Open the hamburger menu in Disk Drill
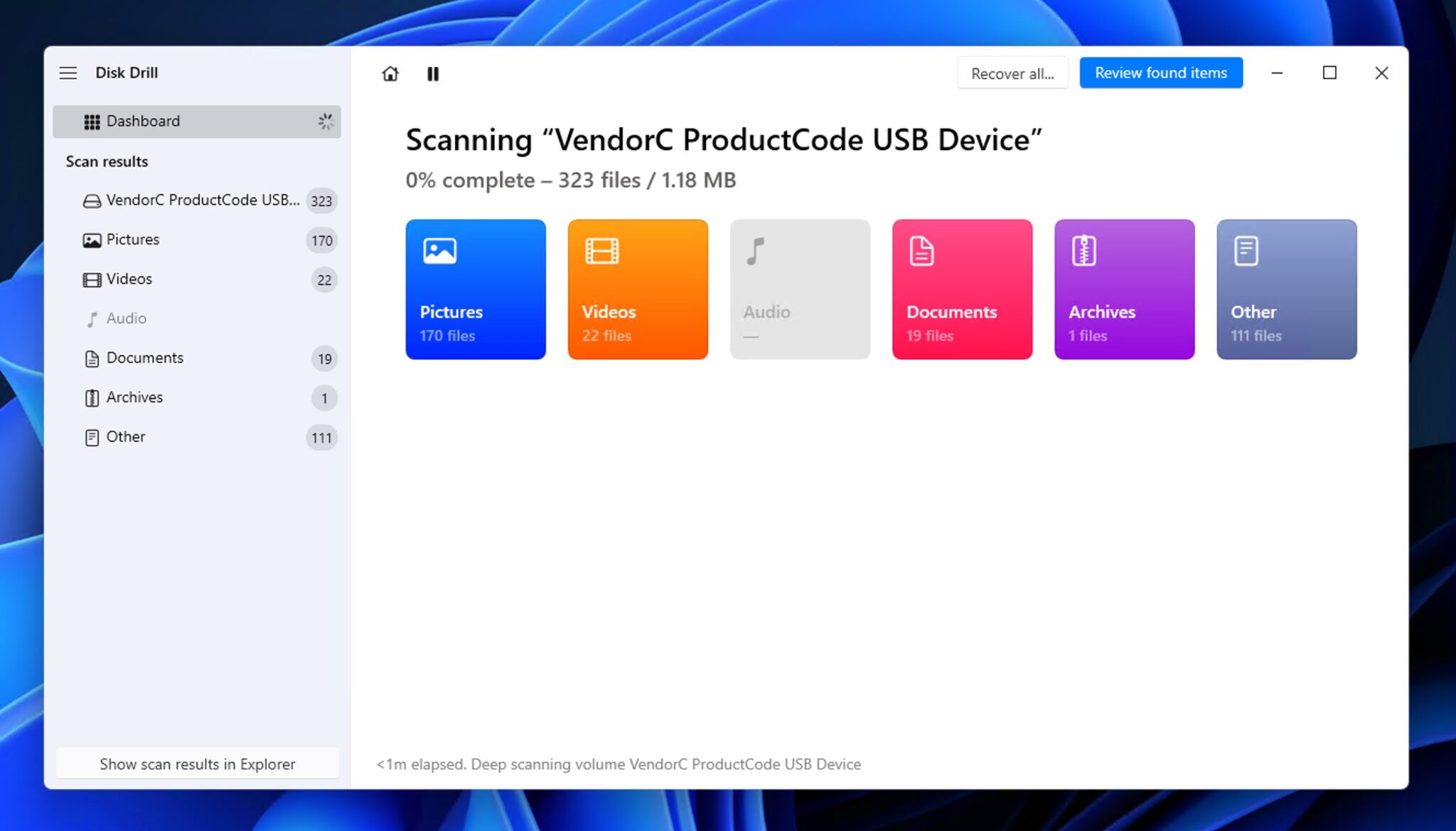Screen dimensions: 1456x831 click(68, 73)
